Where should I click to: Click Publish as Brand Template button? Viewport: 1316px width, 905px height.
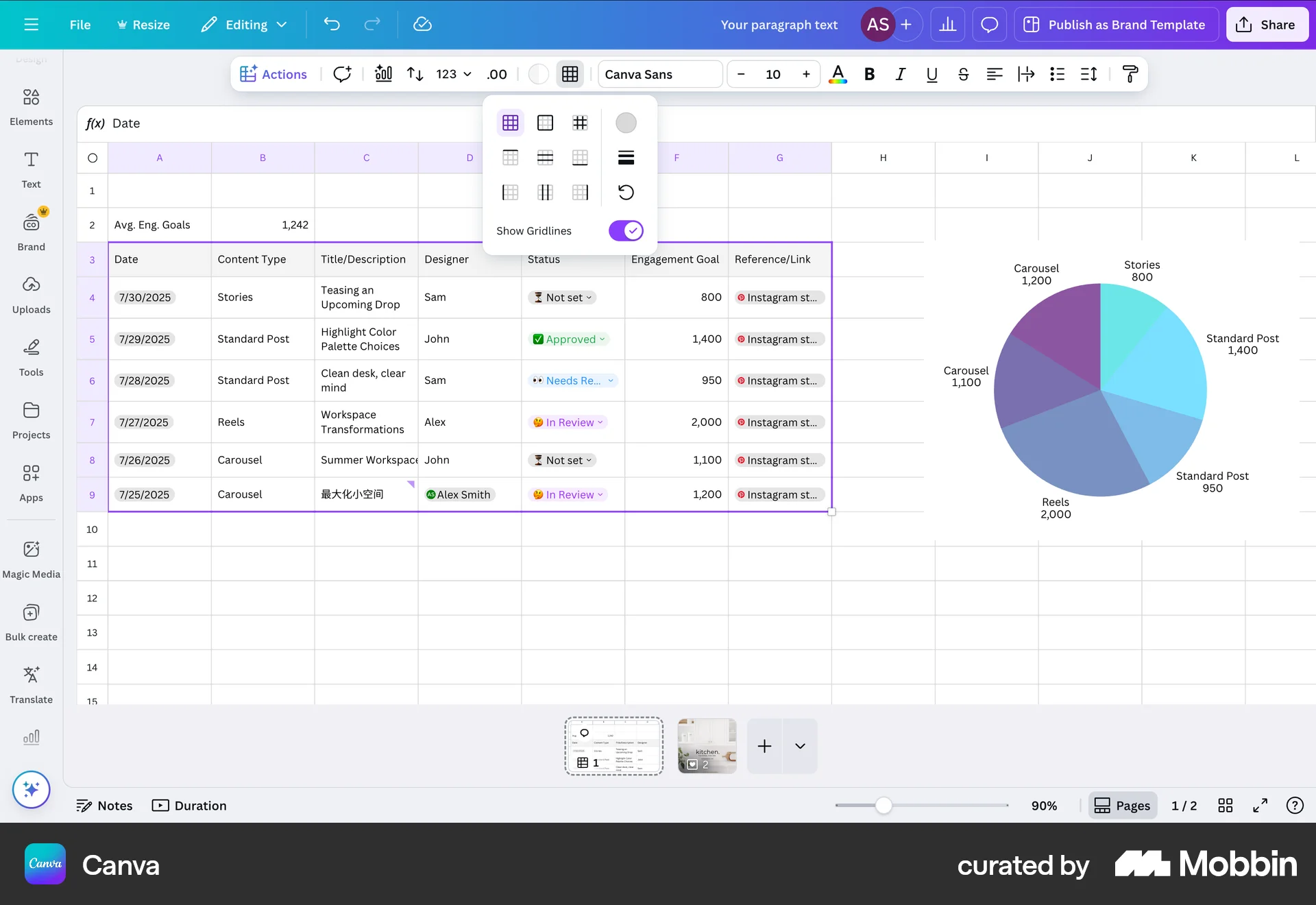click(x=1115, y=25)
